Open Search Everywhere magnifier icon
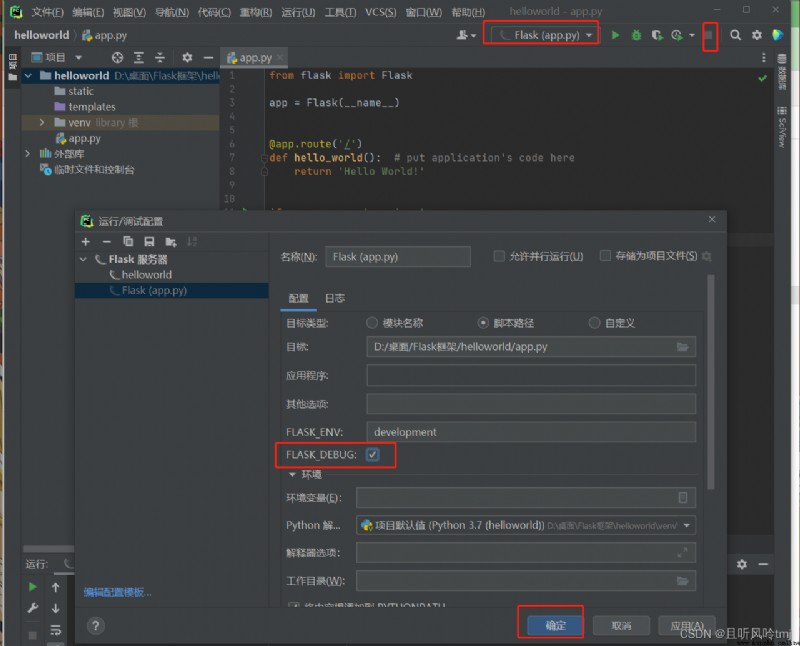The height and width of the screenshot is (646, 800). point(735,35)
